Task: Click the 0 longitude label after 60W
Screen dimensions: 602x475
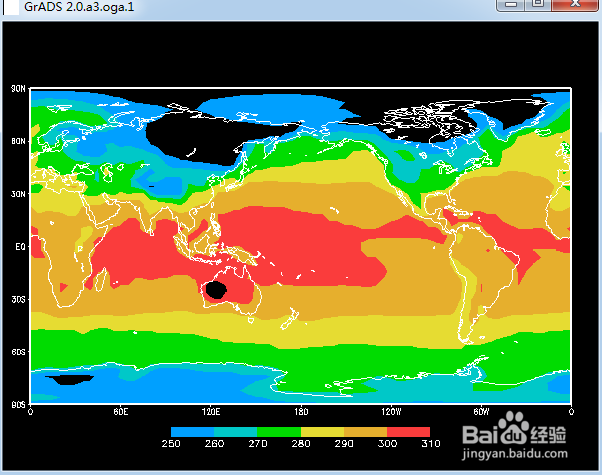Action: (571, 412)
